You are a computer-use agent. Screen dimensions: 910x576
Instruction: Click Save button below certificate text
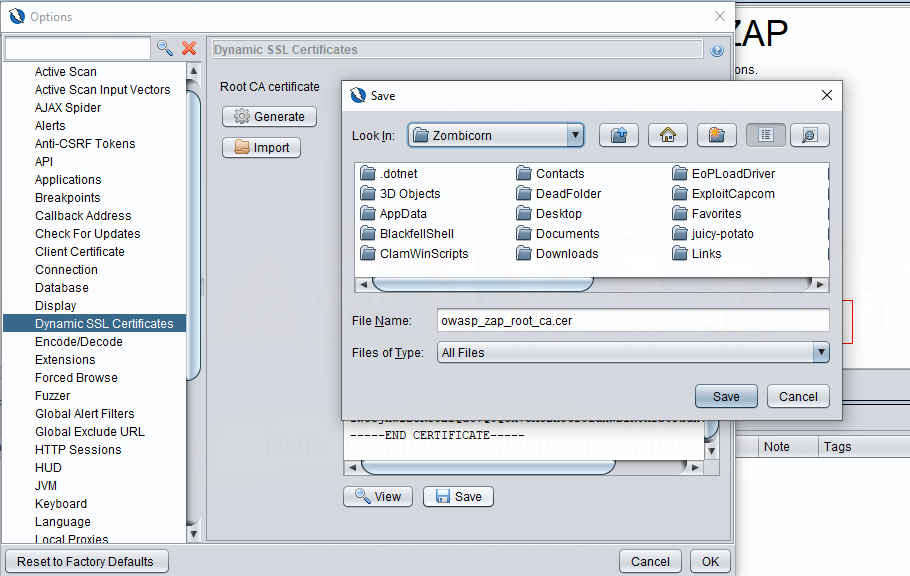[x=458, y=497]
